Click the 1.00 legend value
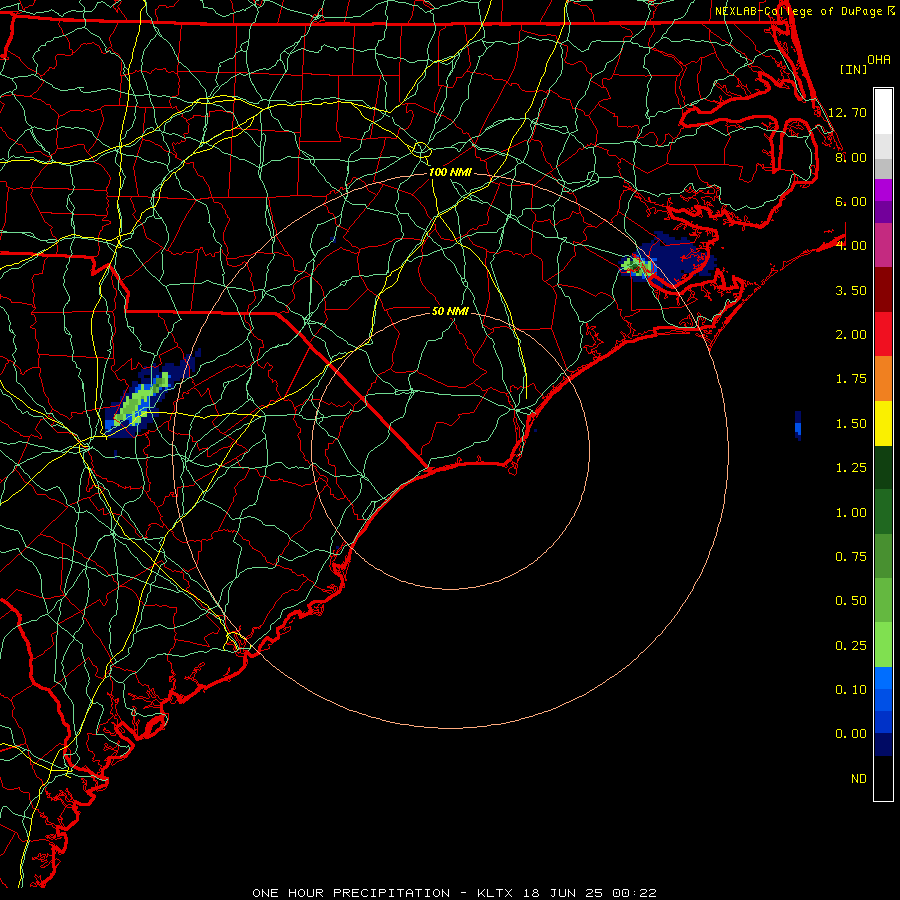The height and width of the screenshot is (900, 900). [x=851, y=513]
